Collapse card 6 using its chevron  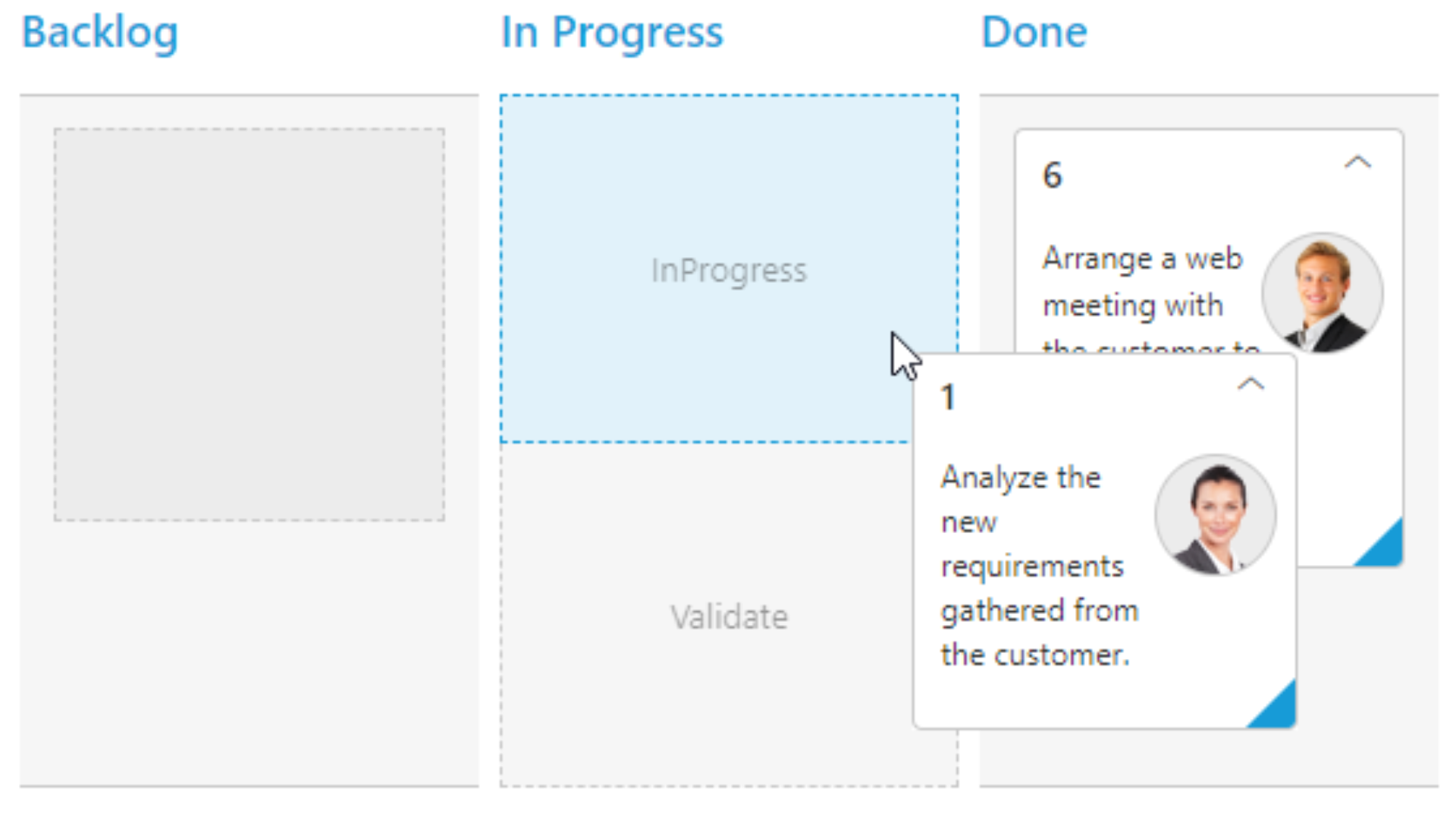tap(1357, 162)
